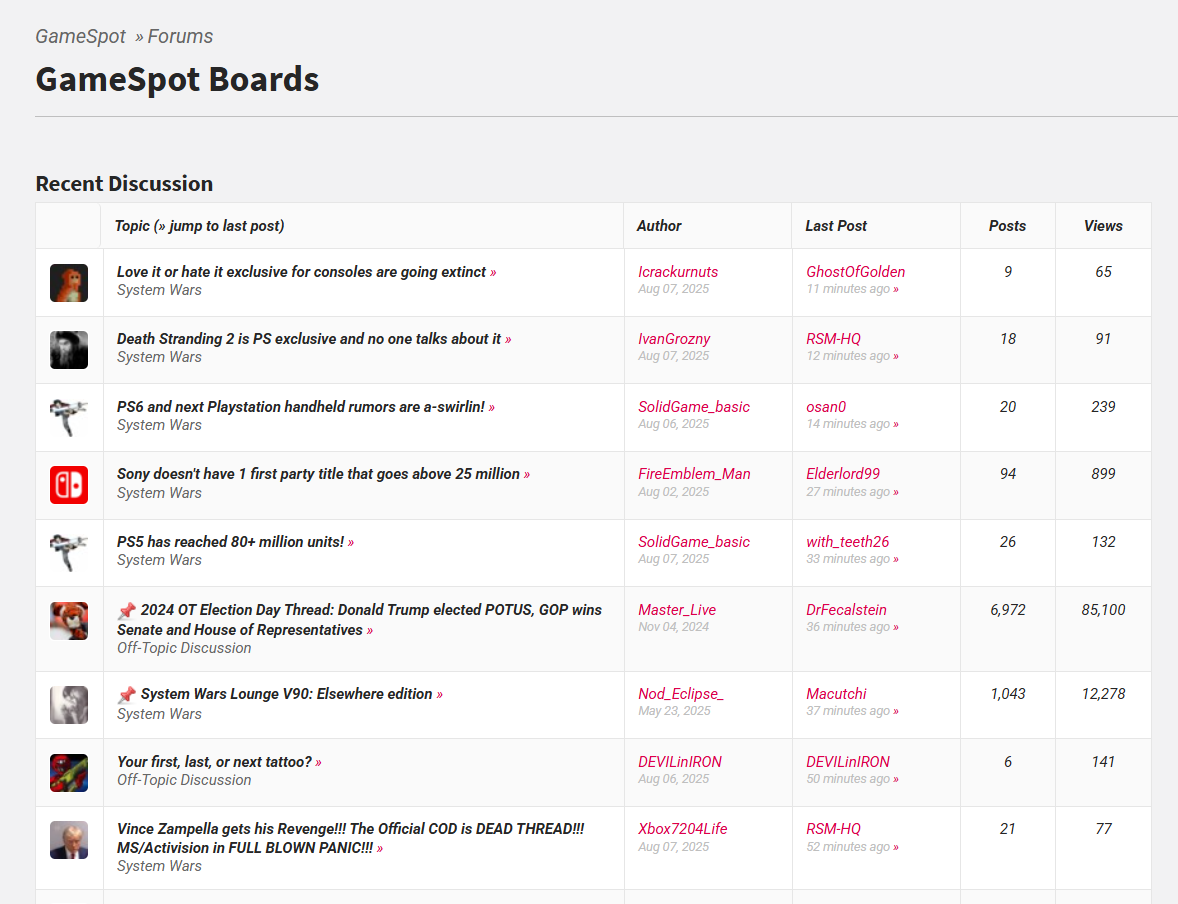
Task: View author profile FireEmblem_Man
Action: click(x=694, y=474)
